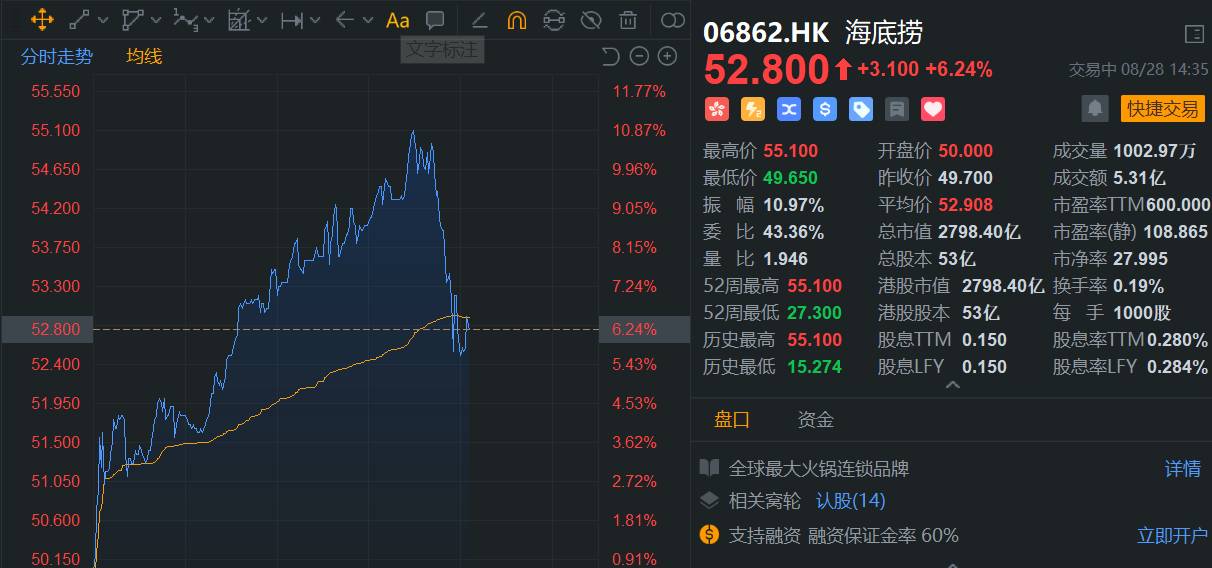Open the range marker tool dropdown

tap(315, 20)
